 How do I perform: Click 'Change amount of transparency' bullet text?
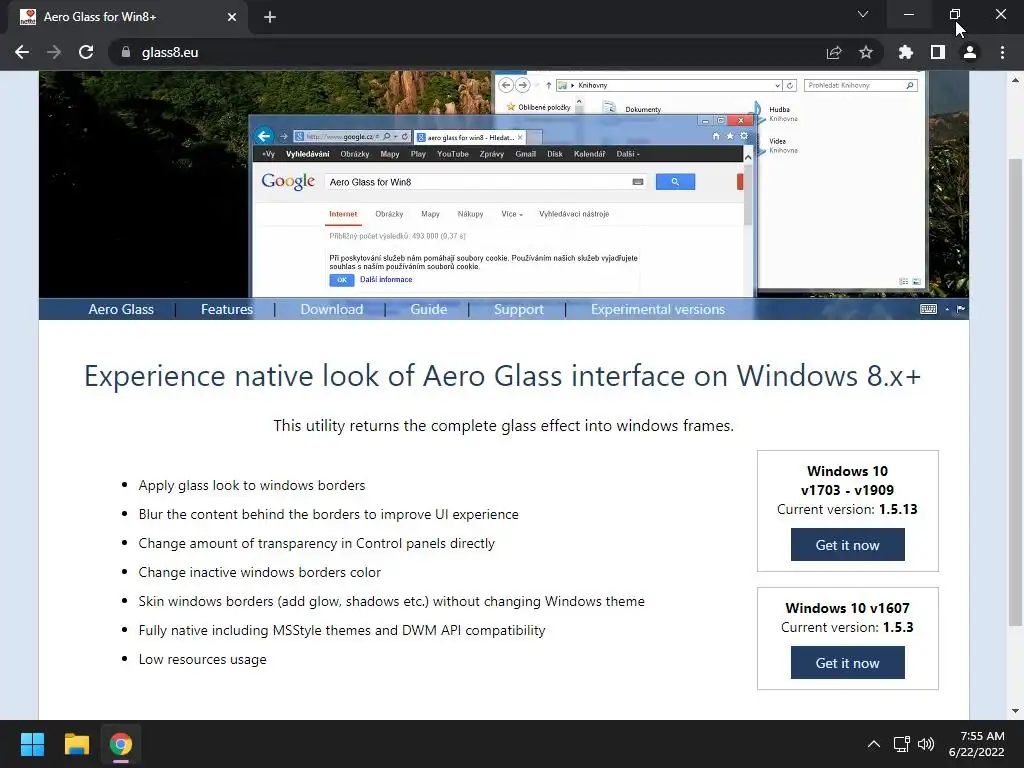coord(317,543)
